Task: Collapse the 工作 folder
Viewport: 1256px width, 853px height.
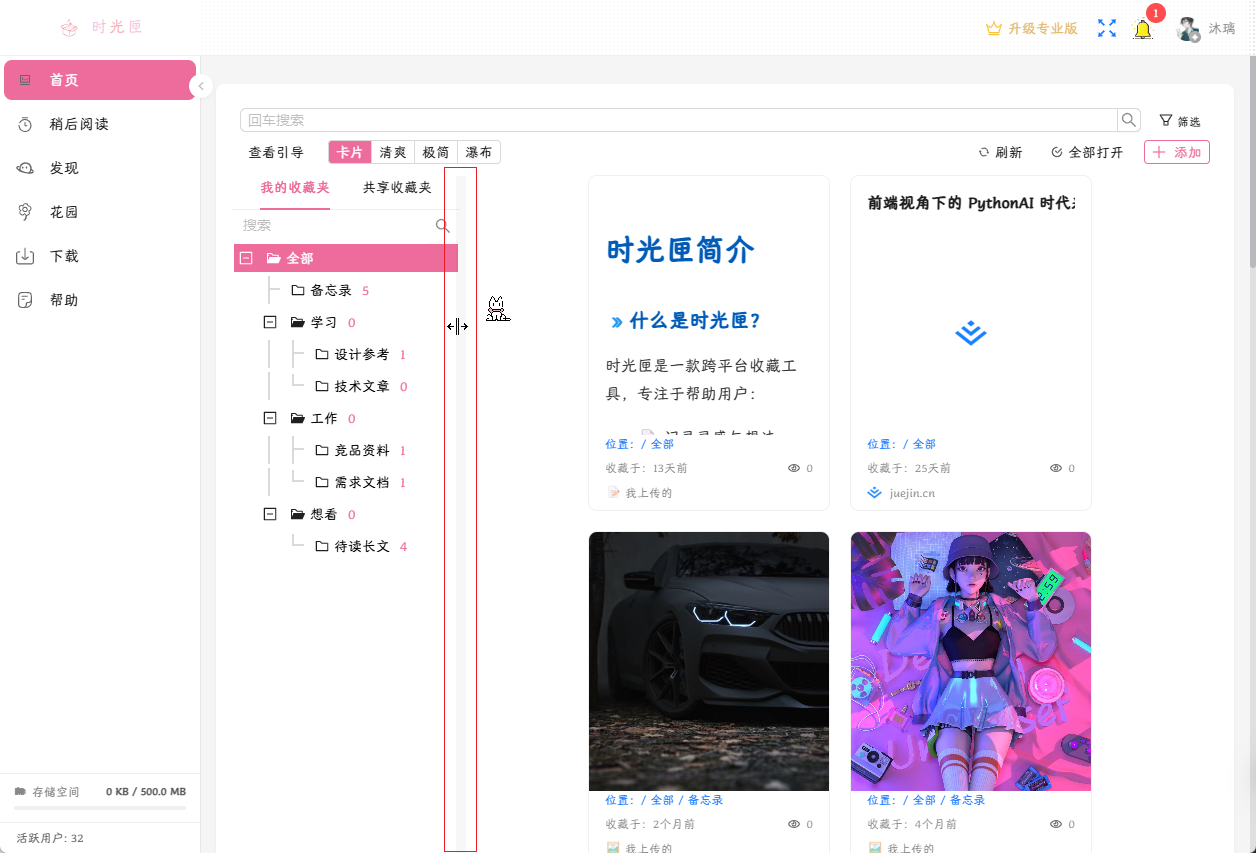Action: coord(269,418)
